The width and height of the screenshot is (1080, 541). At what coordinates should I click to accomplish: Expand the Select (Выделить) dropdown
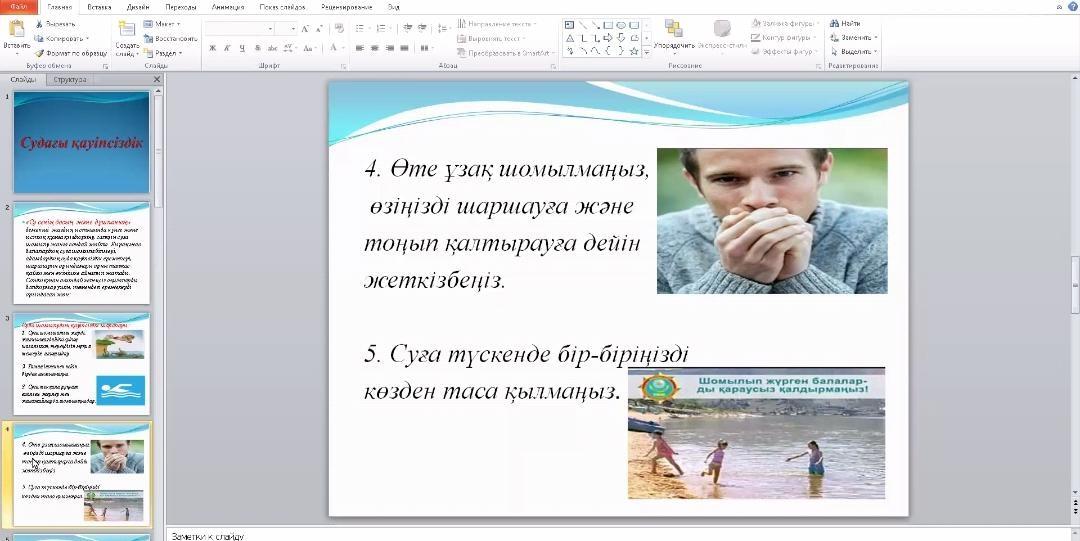pos(856,51)
